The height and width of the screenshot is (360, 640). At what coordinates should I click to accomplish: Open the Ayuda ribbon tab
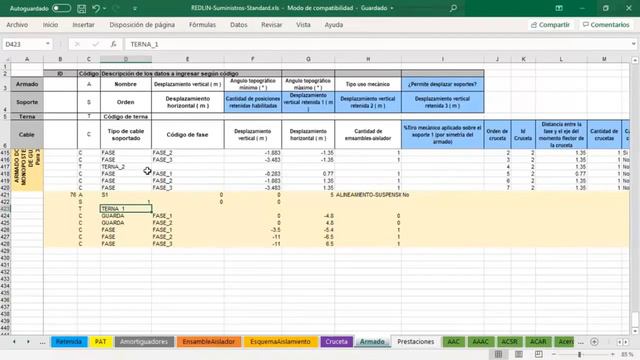point(334,25)
